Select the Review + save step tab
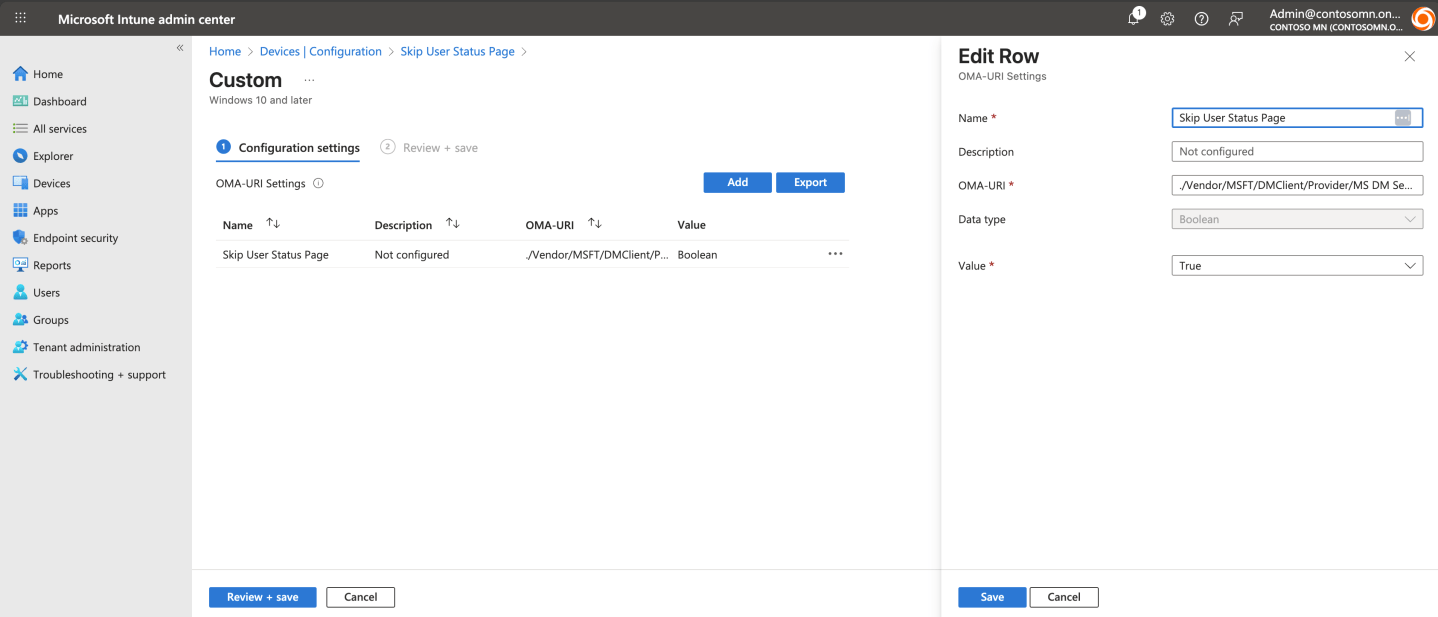Screen dimensions: 1438x617 coord(429,147)
